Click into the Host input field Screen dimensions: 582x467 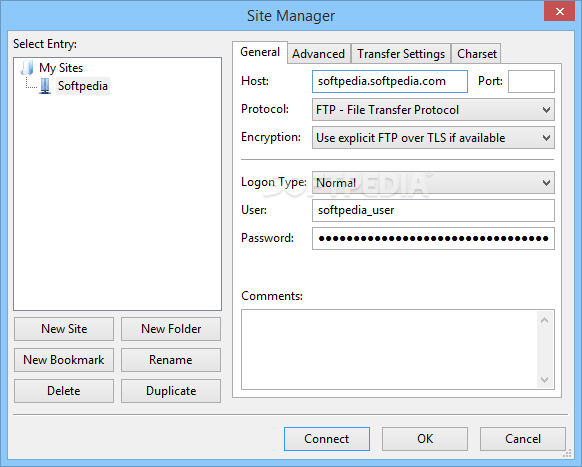pyautogui.click(x=390, y=81)
